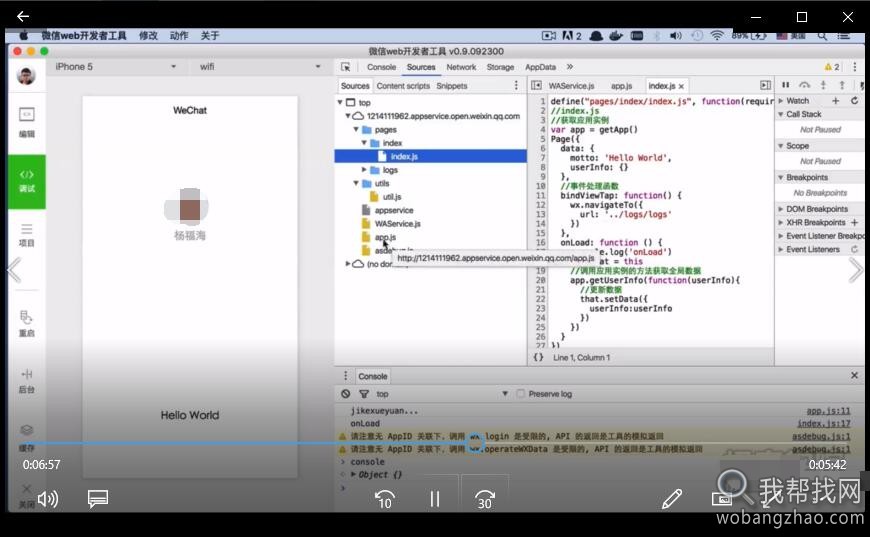The height and width of the screenshot is (537, 870).
Task: Open the Snippets sub-tab
Action: click(452, 86)
